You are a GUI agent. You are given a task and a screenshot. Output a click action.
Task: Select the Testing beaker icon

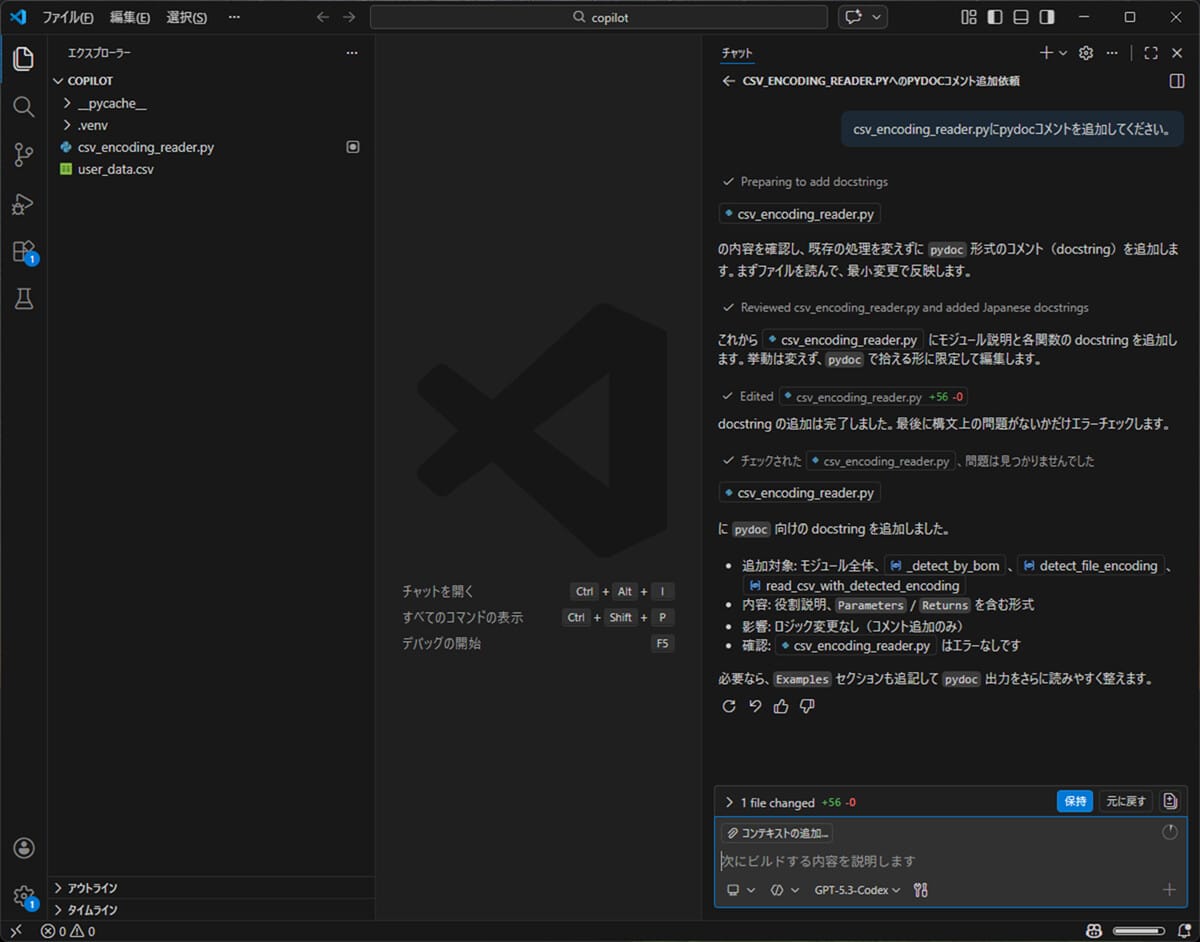tap(23, 299)
